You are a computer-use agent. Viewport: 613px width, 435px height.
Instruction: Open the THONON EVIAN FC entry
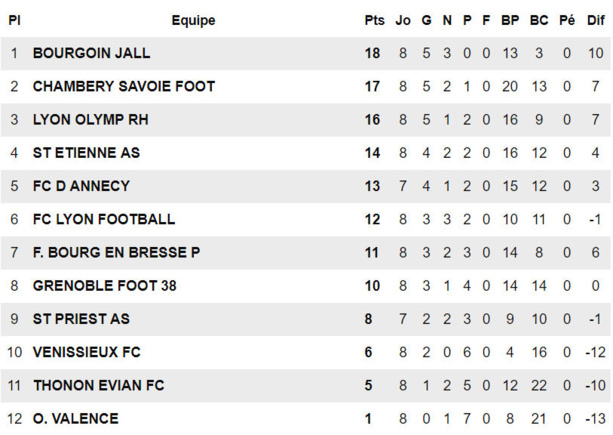pyautogui.click(x=98, y=385)
